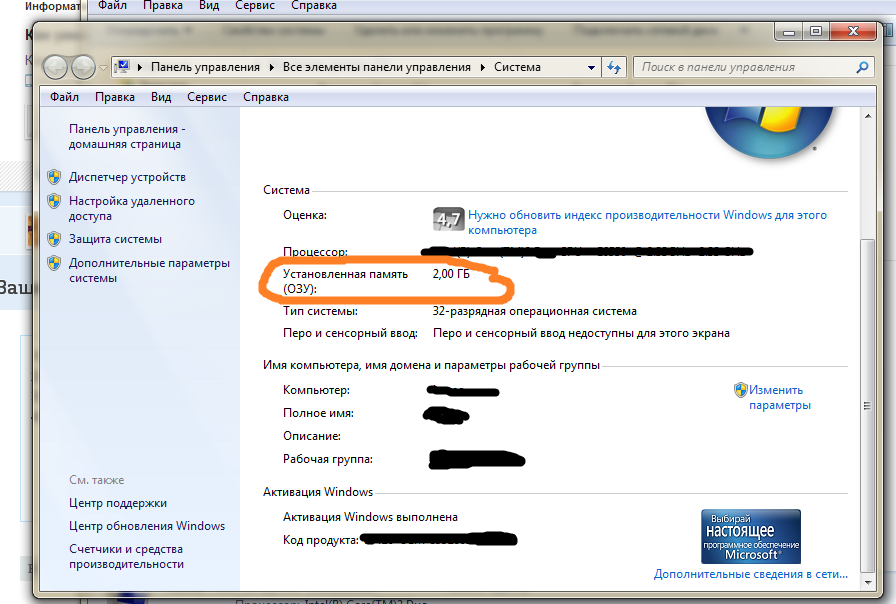Click the genuine Microsoft software badge
896x604 pixels.
pyautogui.click(x=751, y=537)
